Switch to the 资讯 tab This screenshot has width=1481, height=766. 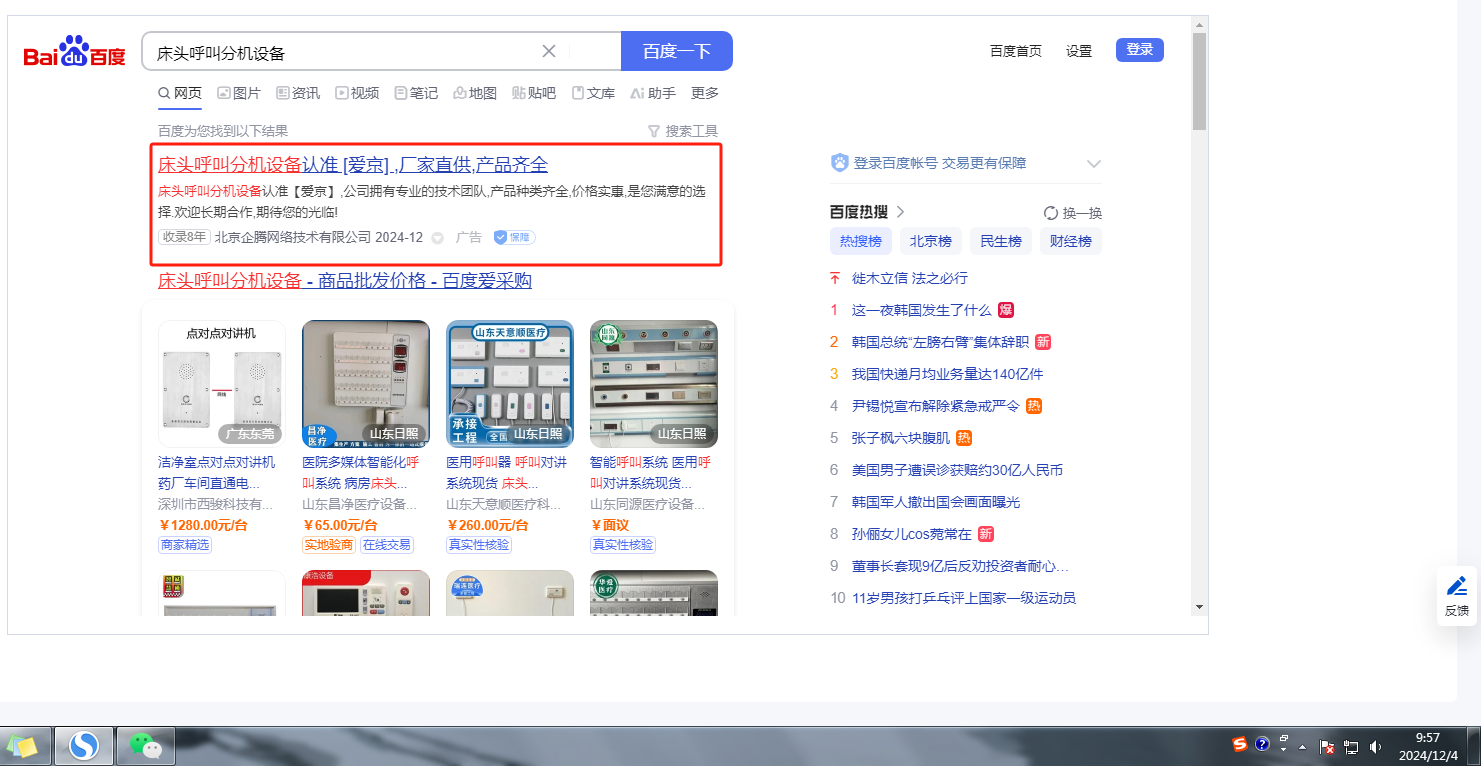(x=298, y=93)
